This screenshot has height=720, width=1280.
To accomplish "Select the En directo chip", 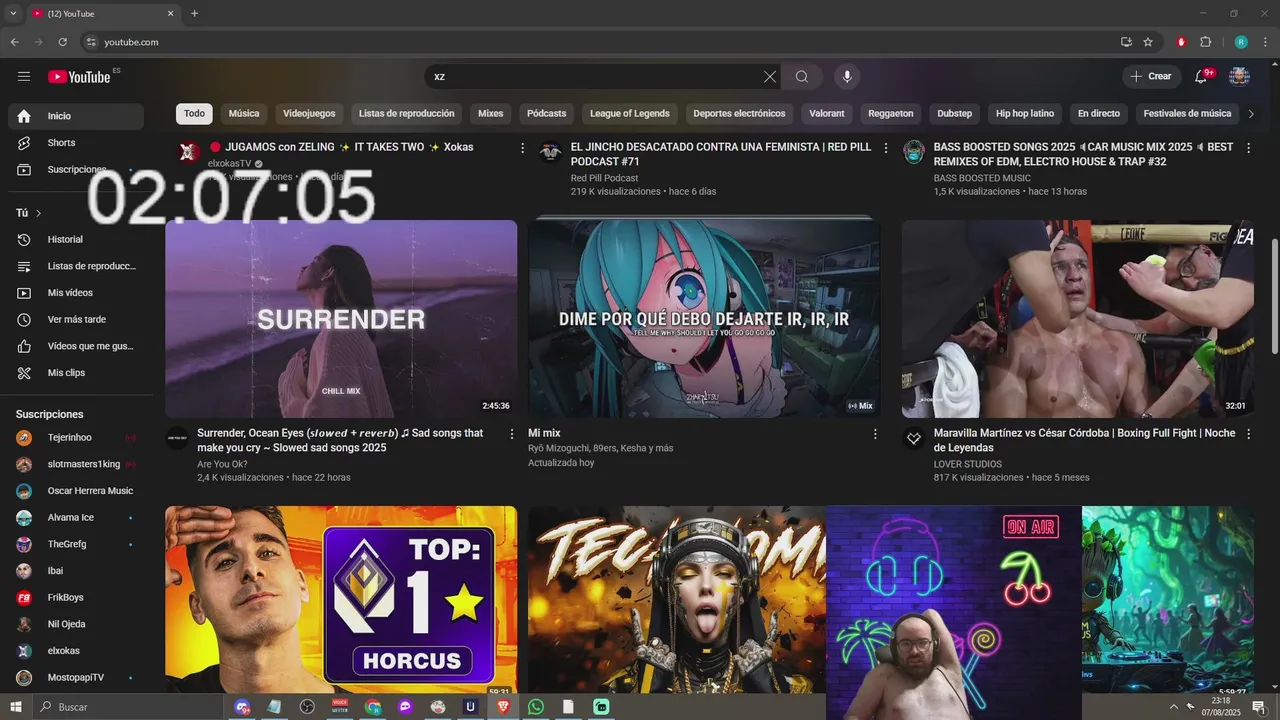I will pos(1099,114).
